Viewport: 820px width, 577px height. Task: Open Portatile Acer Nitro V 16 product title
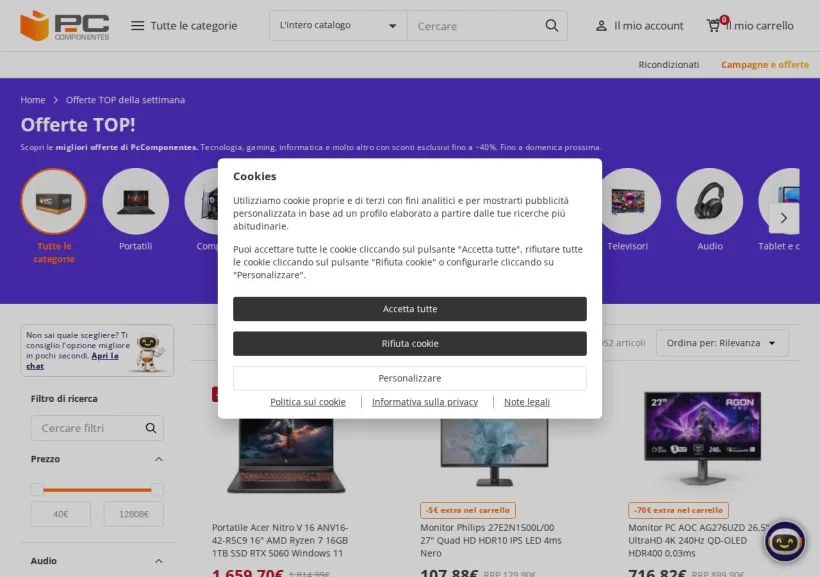(x=280, y=540)
